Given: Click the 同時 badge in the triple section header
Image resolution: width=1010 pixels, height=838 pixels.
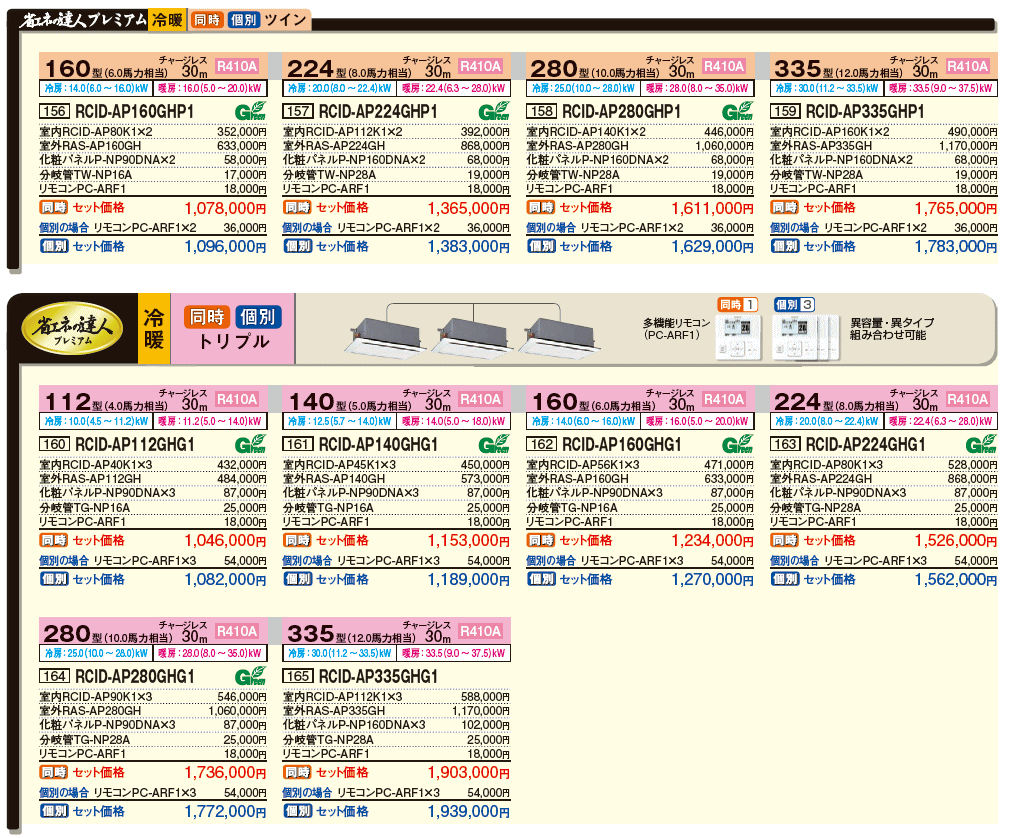Looking at the screenshot, I should coord(207,317).
